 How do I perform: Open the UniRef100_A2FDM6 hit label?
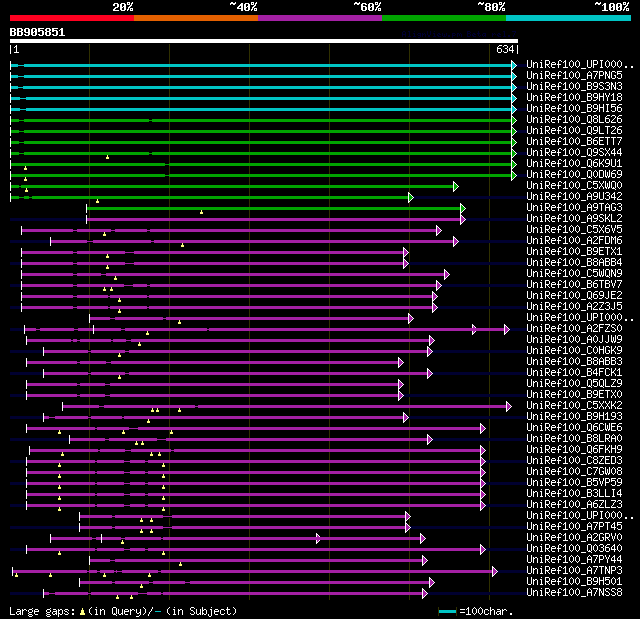coord(574,241)
